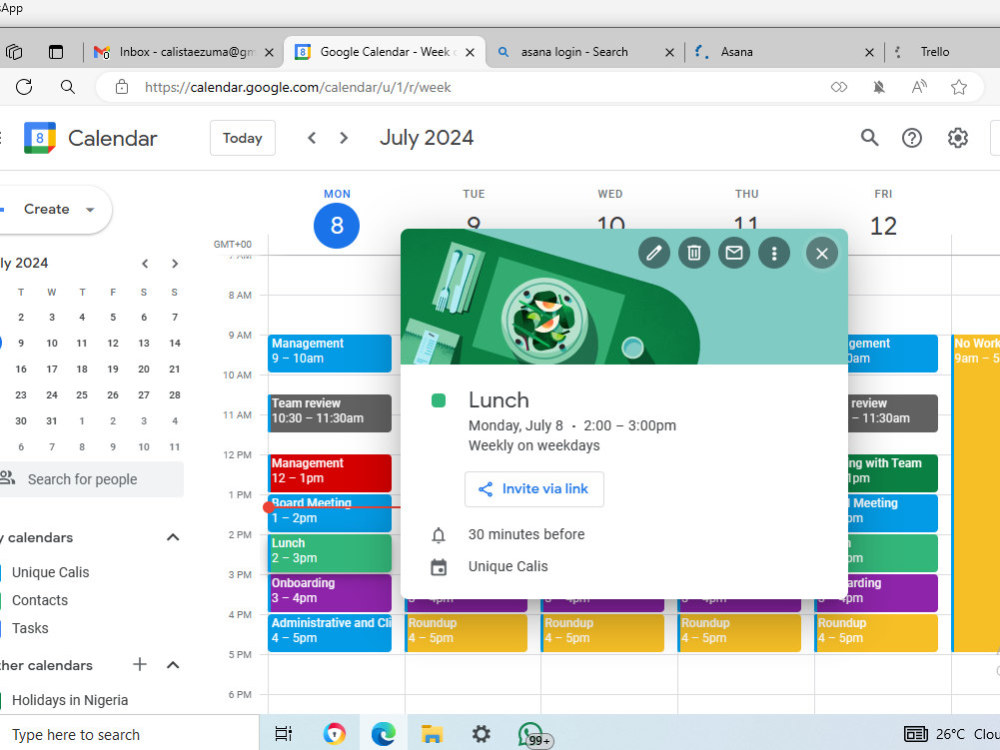Open Monday Management 9 – 10am event
Viewport: 1000px width, 750px height.
(x=330, y=353)
